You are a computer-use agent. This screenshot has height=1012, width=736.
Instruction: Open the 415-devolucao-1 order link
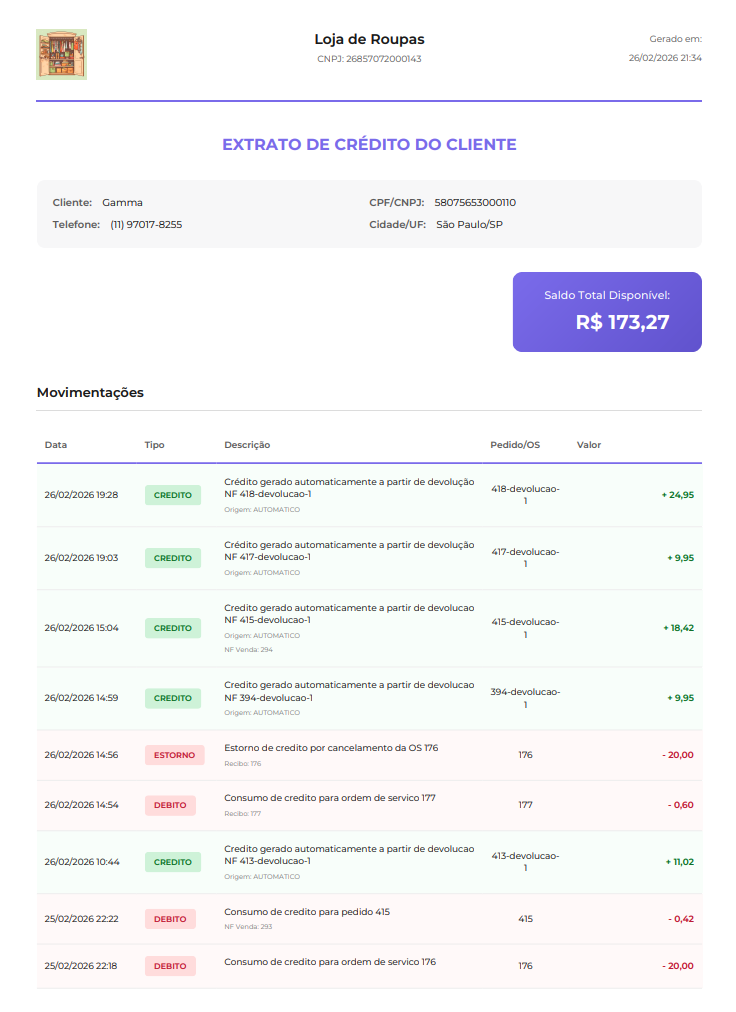[525, 628]
